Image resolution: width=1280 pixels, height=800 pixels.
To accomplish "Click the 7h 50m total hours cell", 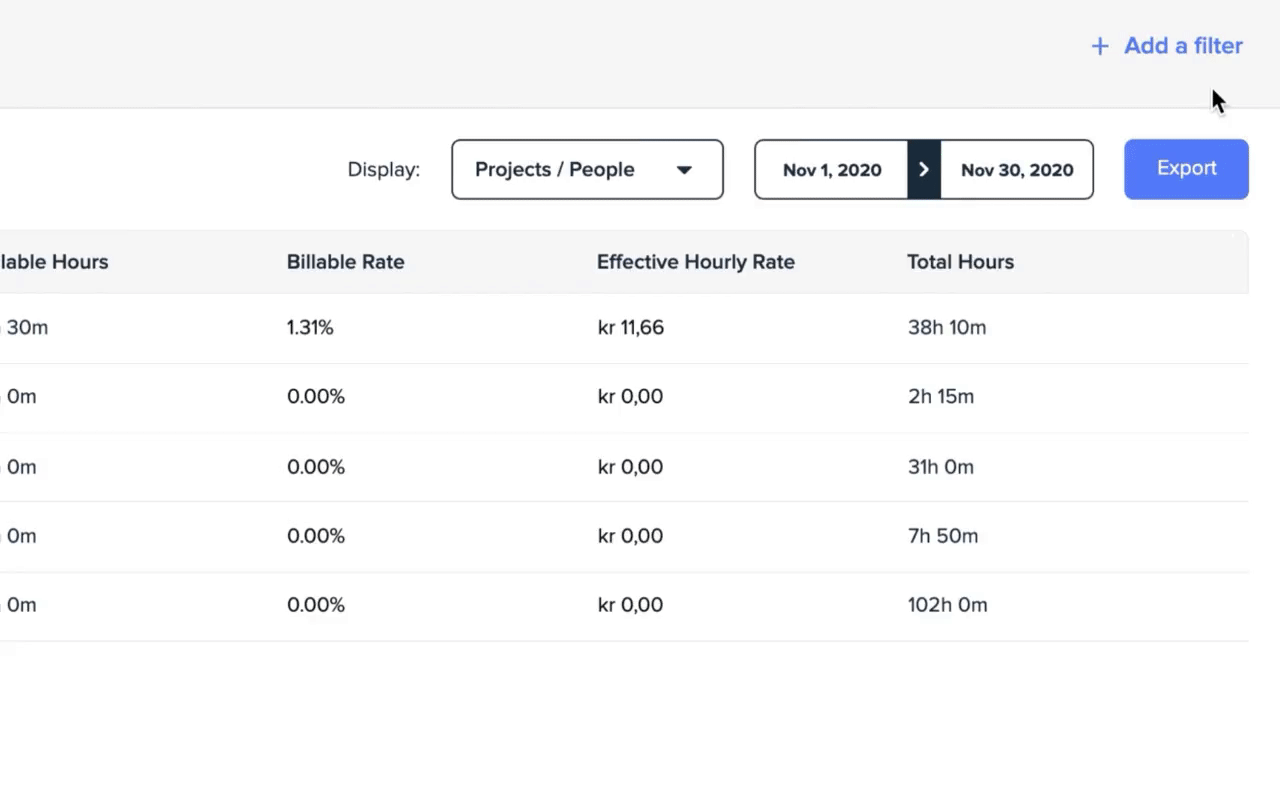I will tap(942, 536).
